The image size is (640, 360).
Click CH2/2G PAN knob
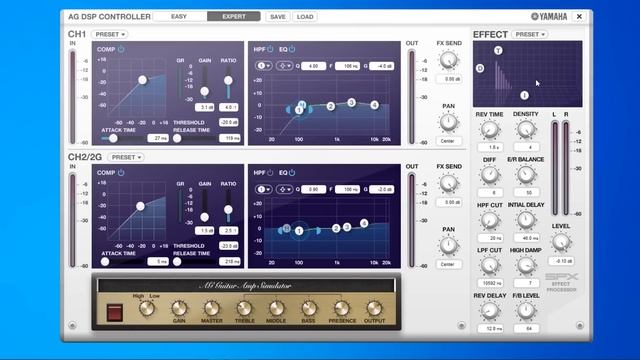coord(449,245)
